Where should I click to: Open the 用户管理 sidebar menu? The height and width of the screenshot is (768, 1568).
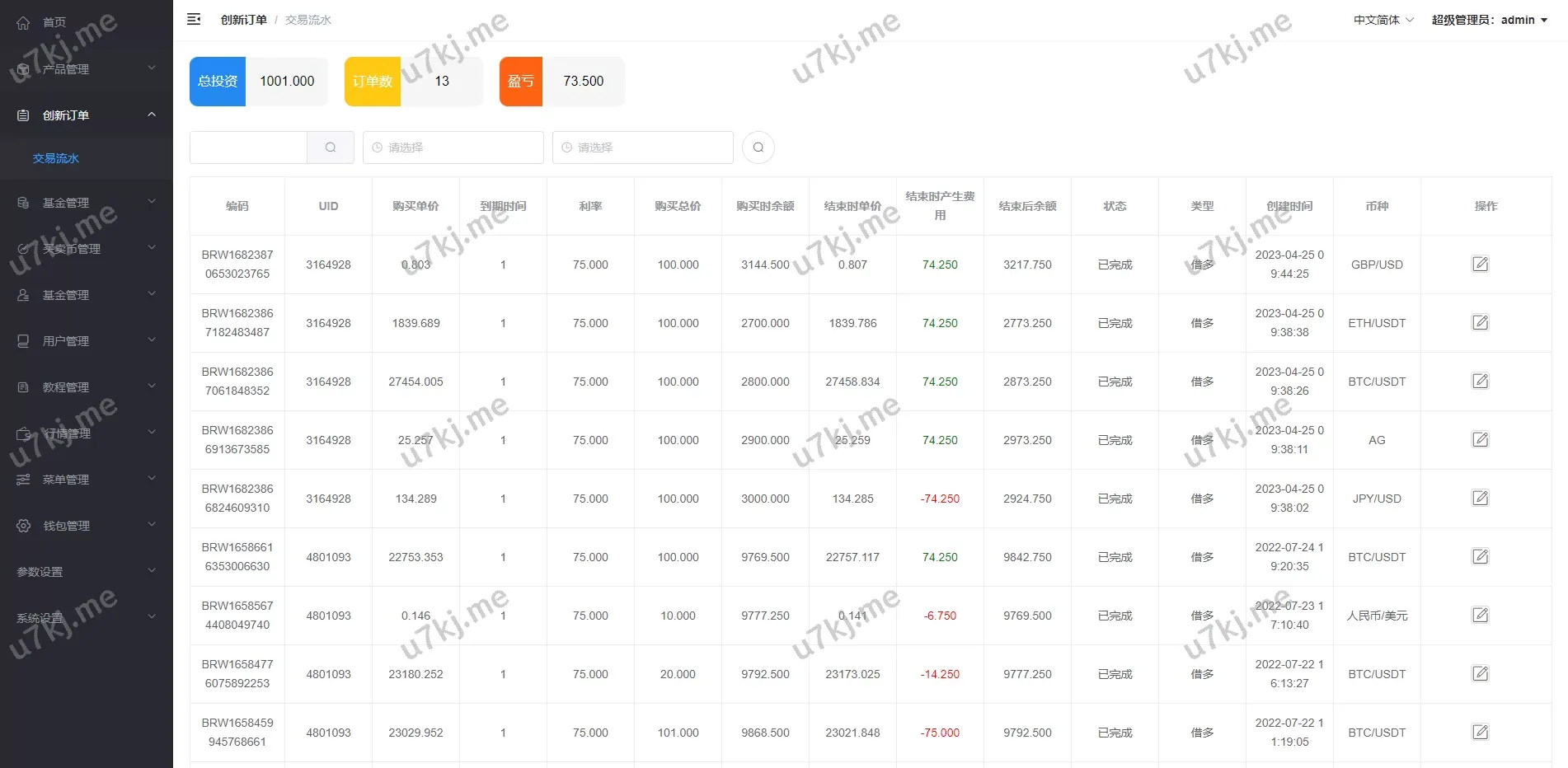(86, 341)
